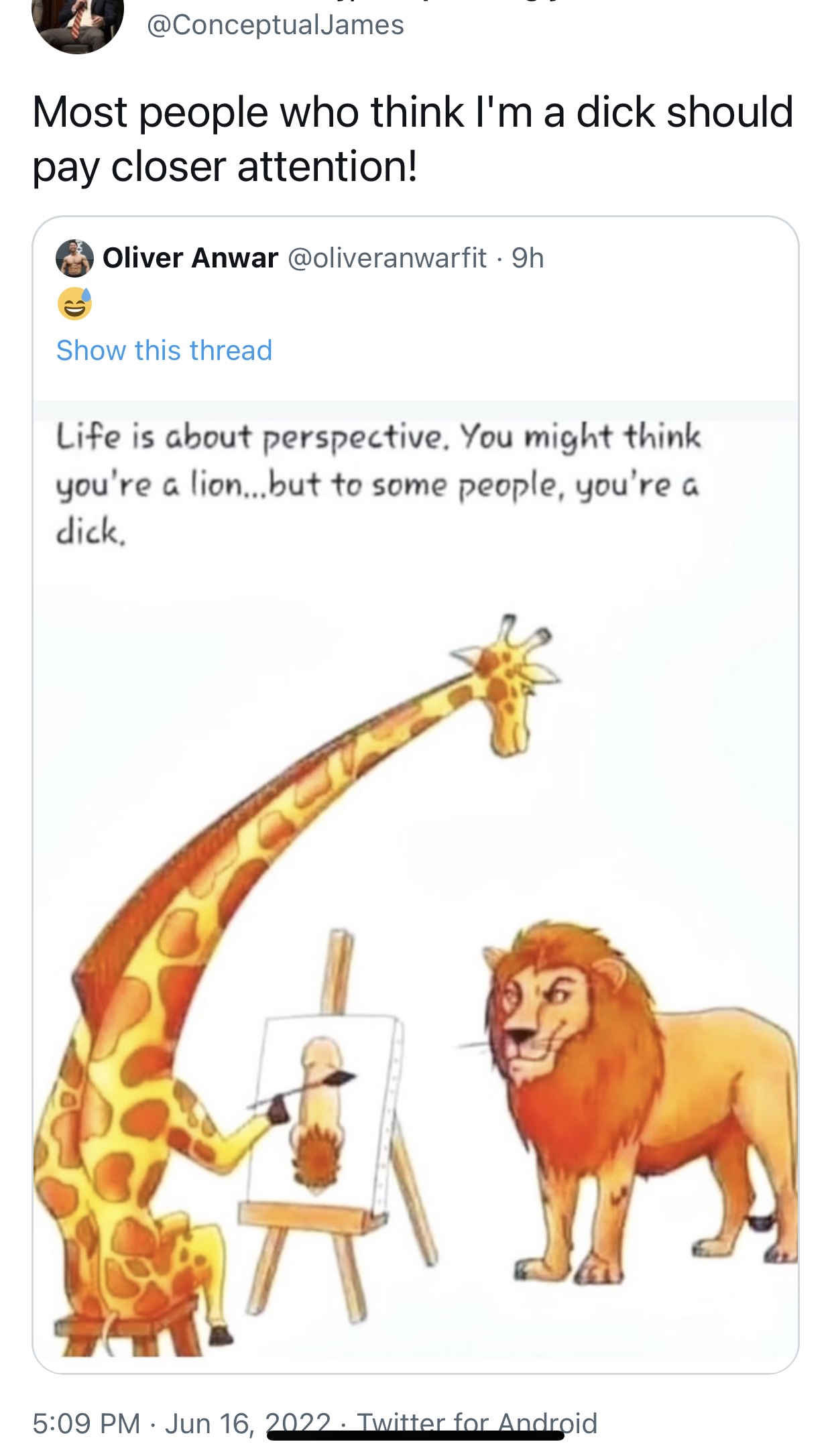The width and height of the screenshot is (832, 1456).
Task: Open Oliver Anwar's small avatar
Action: tap(74, 258)
